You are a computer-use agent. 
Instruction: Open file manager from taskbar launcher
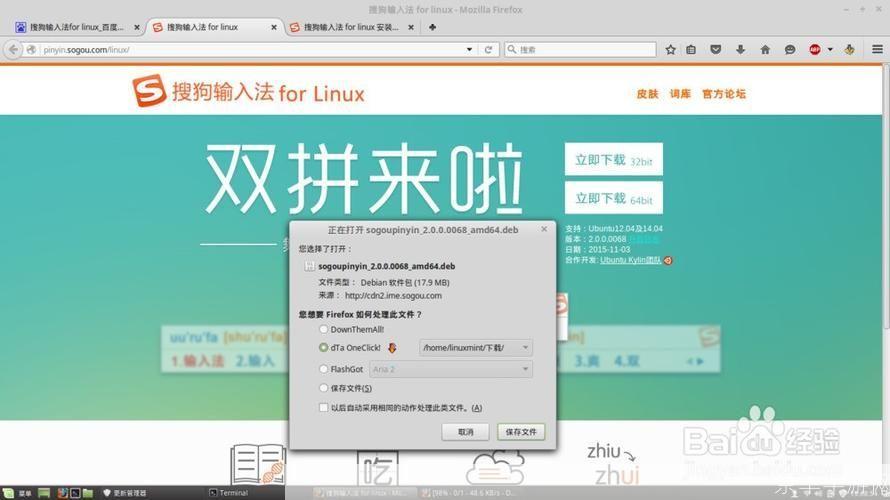(87, 493)
